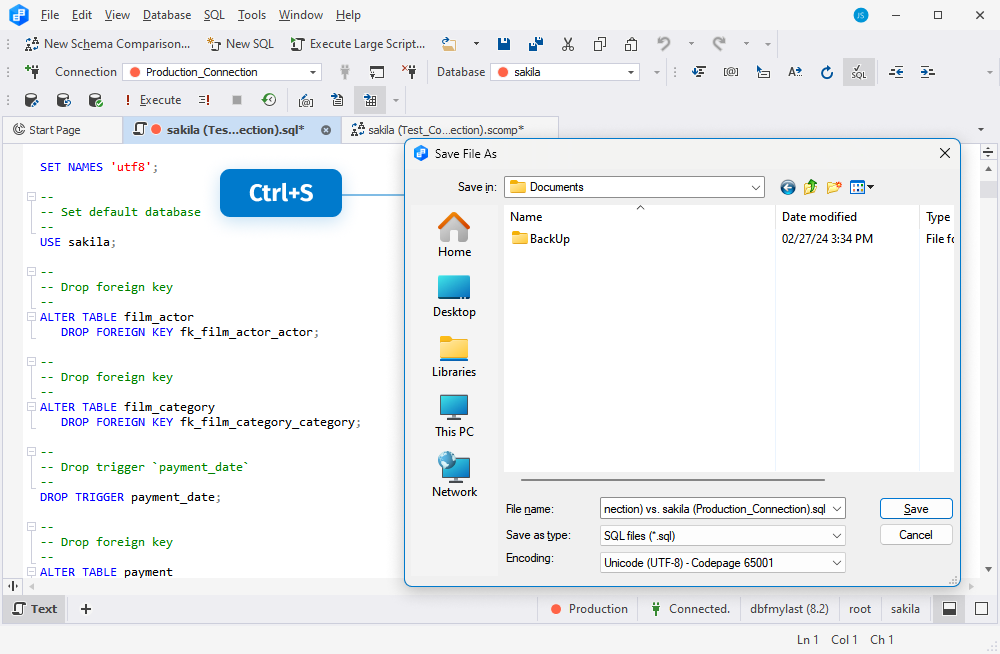The height and width of the screenshot is (654, 1000).
Task: Click the Redo arrow icon
Action: tap(719, 44)
